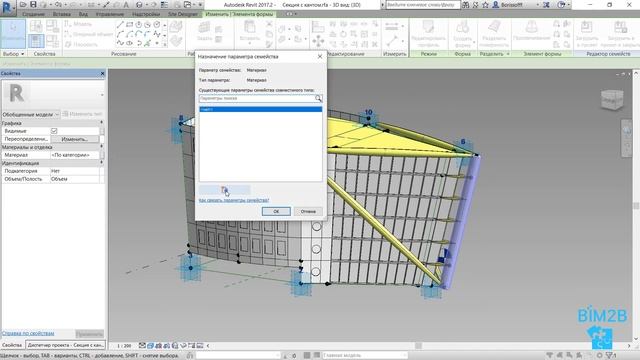Open the how-to-create family parameters link
640x360 pixels.
[x=234, y=200]
